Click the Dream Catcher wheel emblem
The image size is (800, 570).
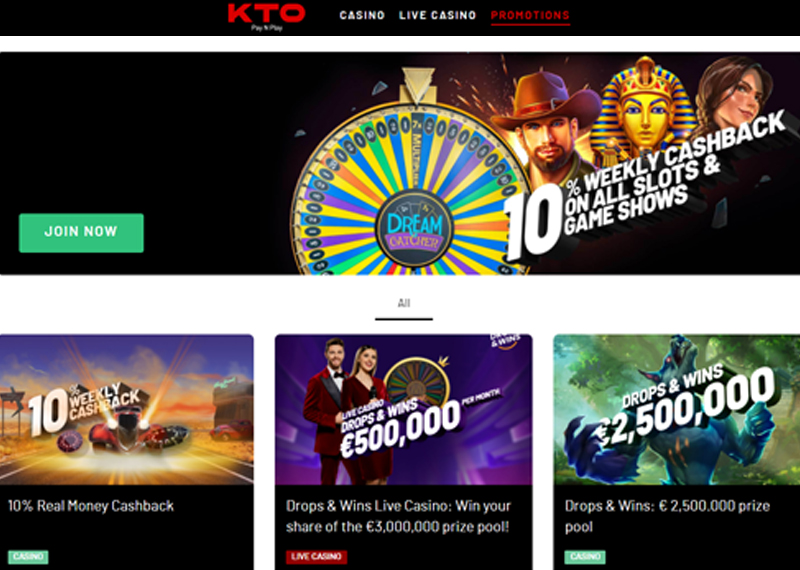click(x=415, y=229)
